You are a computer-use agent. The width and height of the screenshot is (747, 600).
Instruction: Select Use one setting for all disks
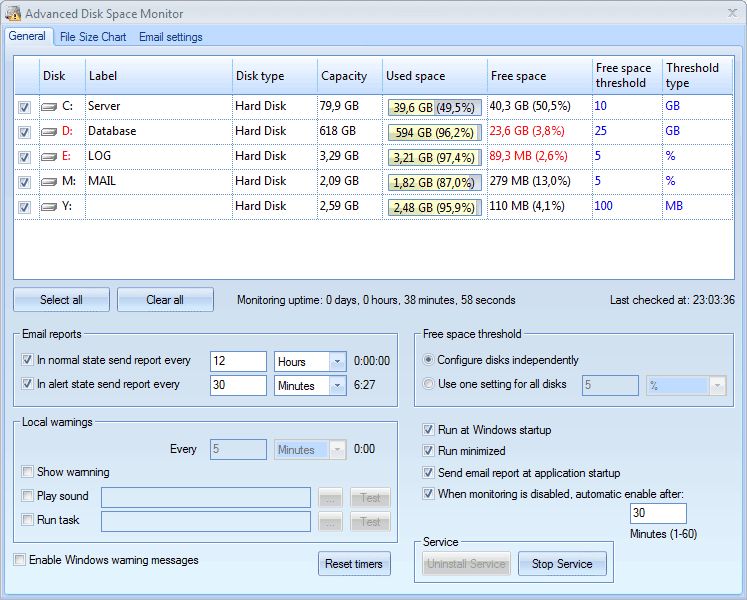429,384
